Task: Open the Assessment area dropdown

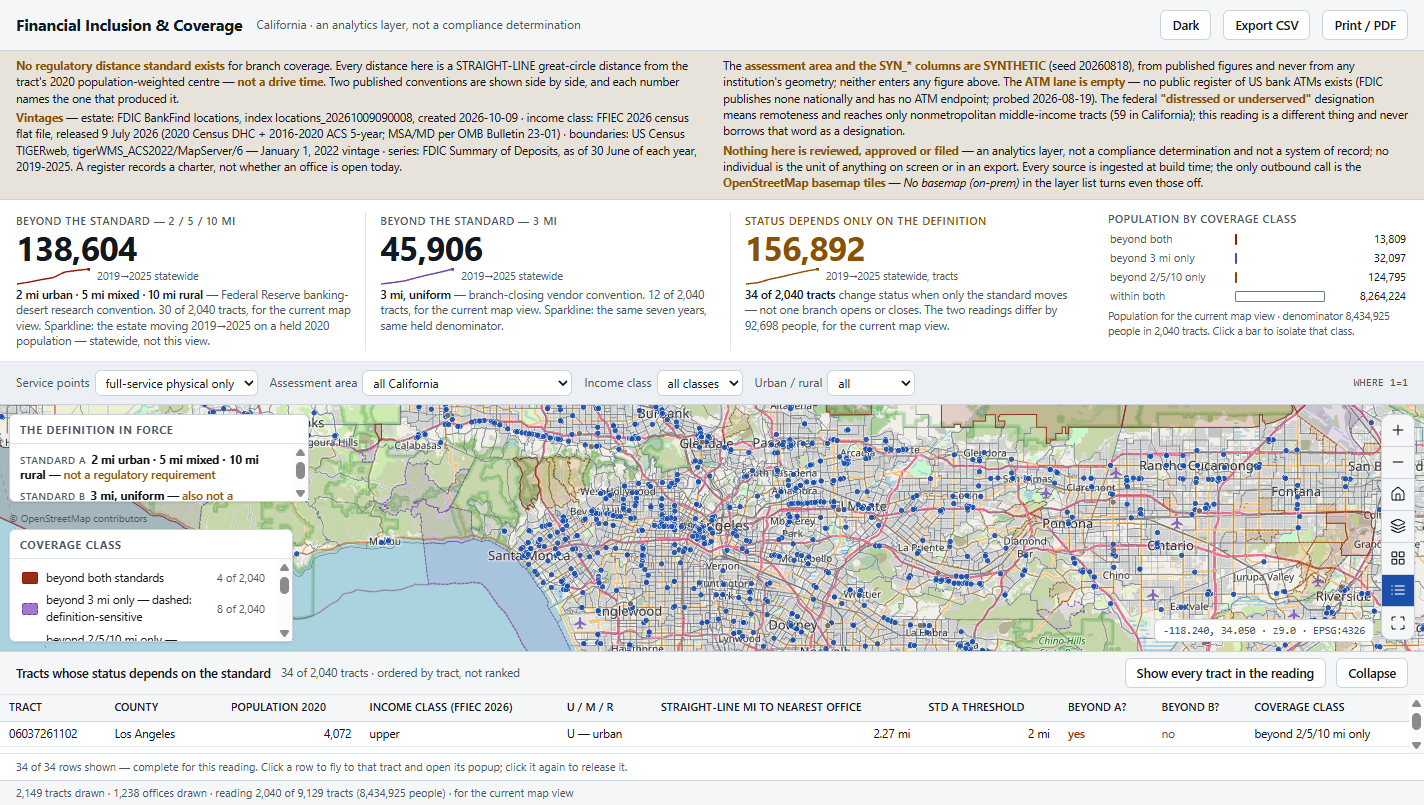Action: 466,383
